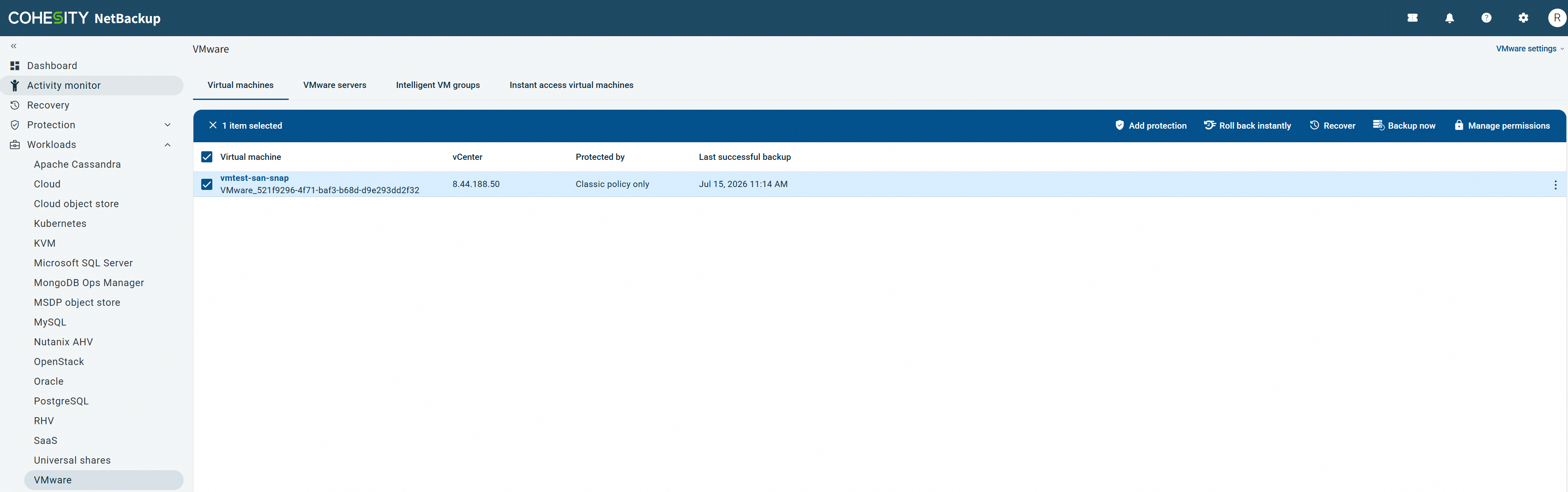The image size is (1568, 492).
Task: Sort by Last successful backup column
Action: (745, 157)
